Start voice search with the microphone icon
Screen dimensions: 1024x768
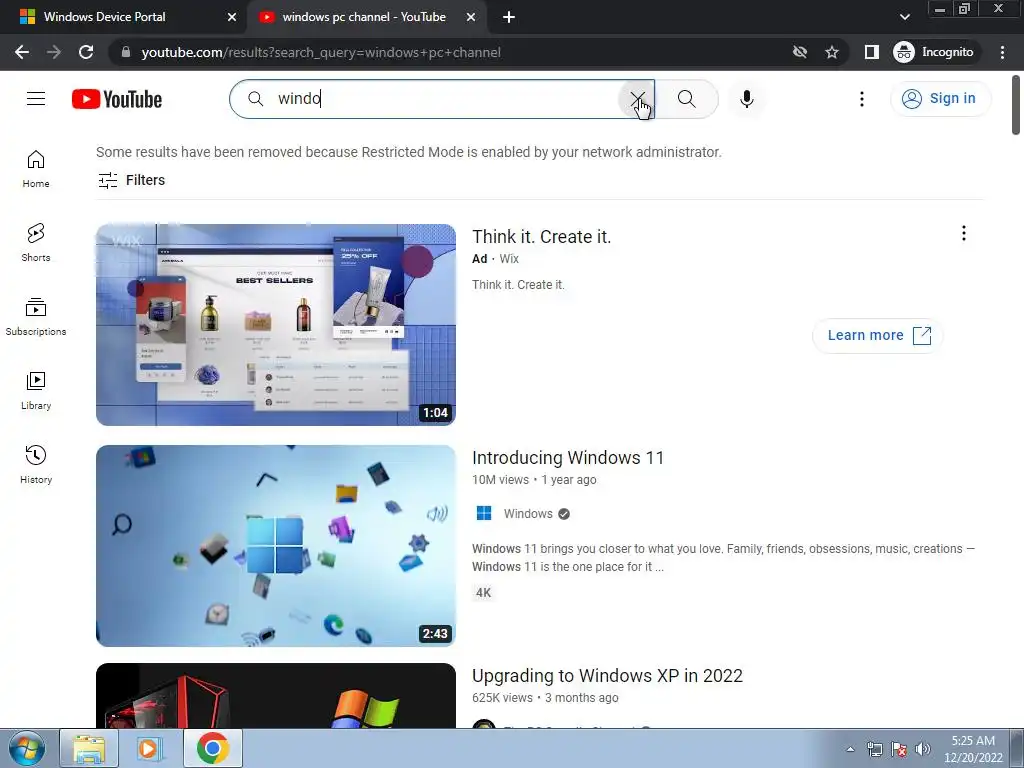746,99
